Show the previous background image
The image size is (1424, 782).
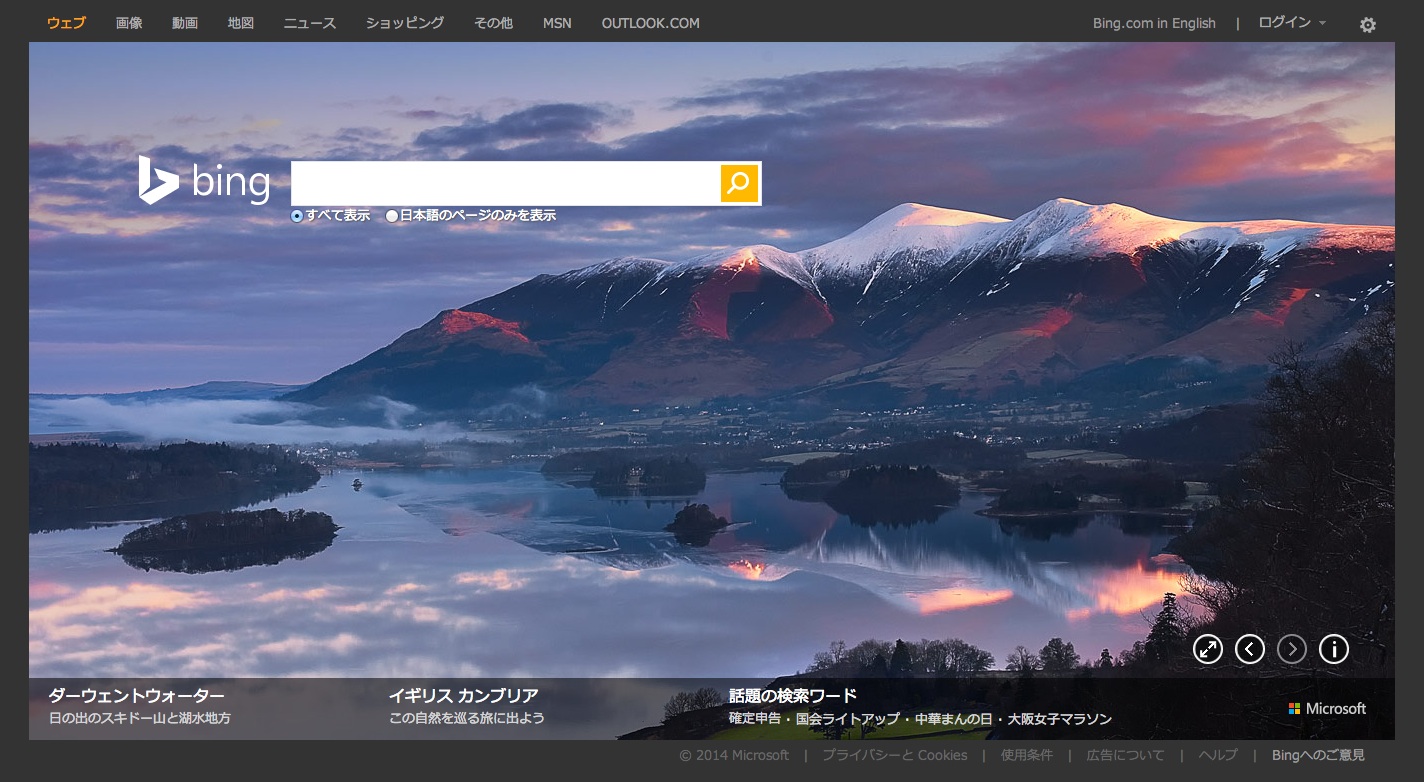1250,650
